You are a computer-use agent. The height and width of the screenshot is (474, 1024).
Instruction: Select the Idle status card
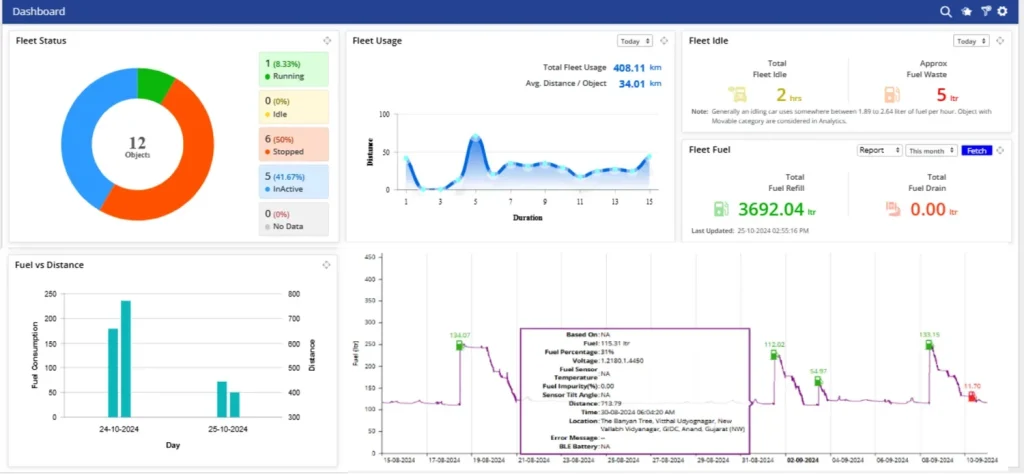[x=294, y=107]
